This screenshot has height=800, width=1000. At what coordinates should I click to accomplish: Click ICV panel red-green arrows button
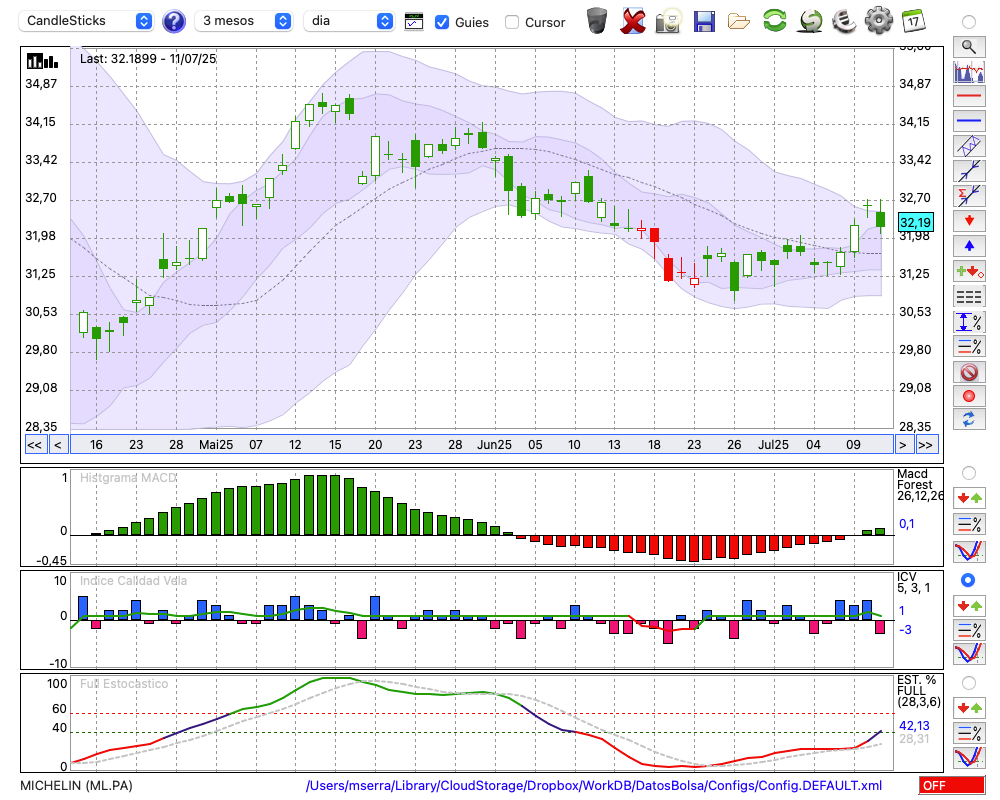(969, 605)
